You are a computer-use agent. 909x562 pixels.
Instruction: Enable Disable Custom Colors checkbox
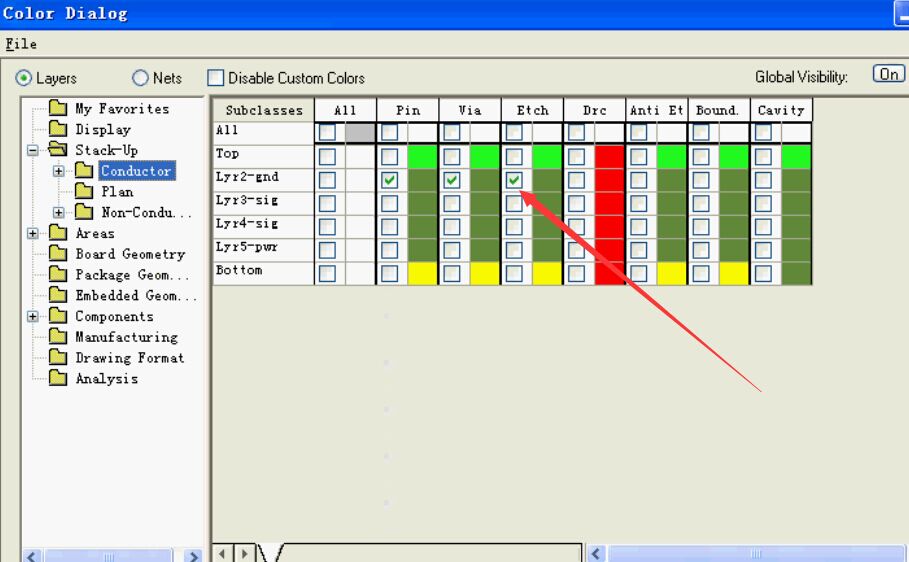coord(216,78)
